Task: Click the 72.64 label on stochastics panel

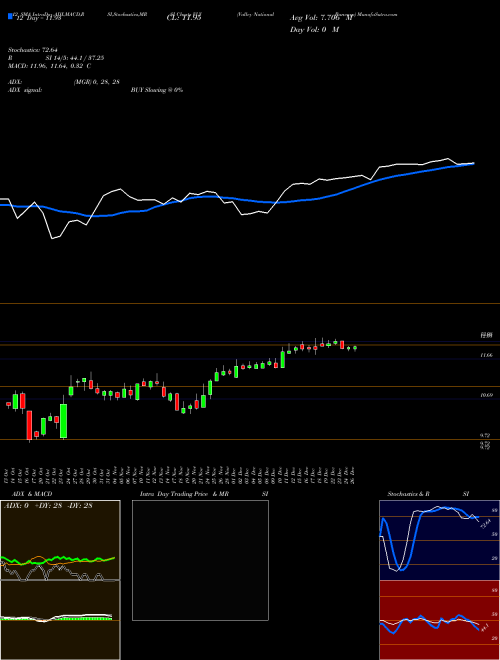Action: tap(486, 523)
